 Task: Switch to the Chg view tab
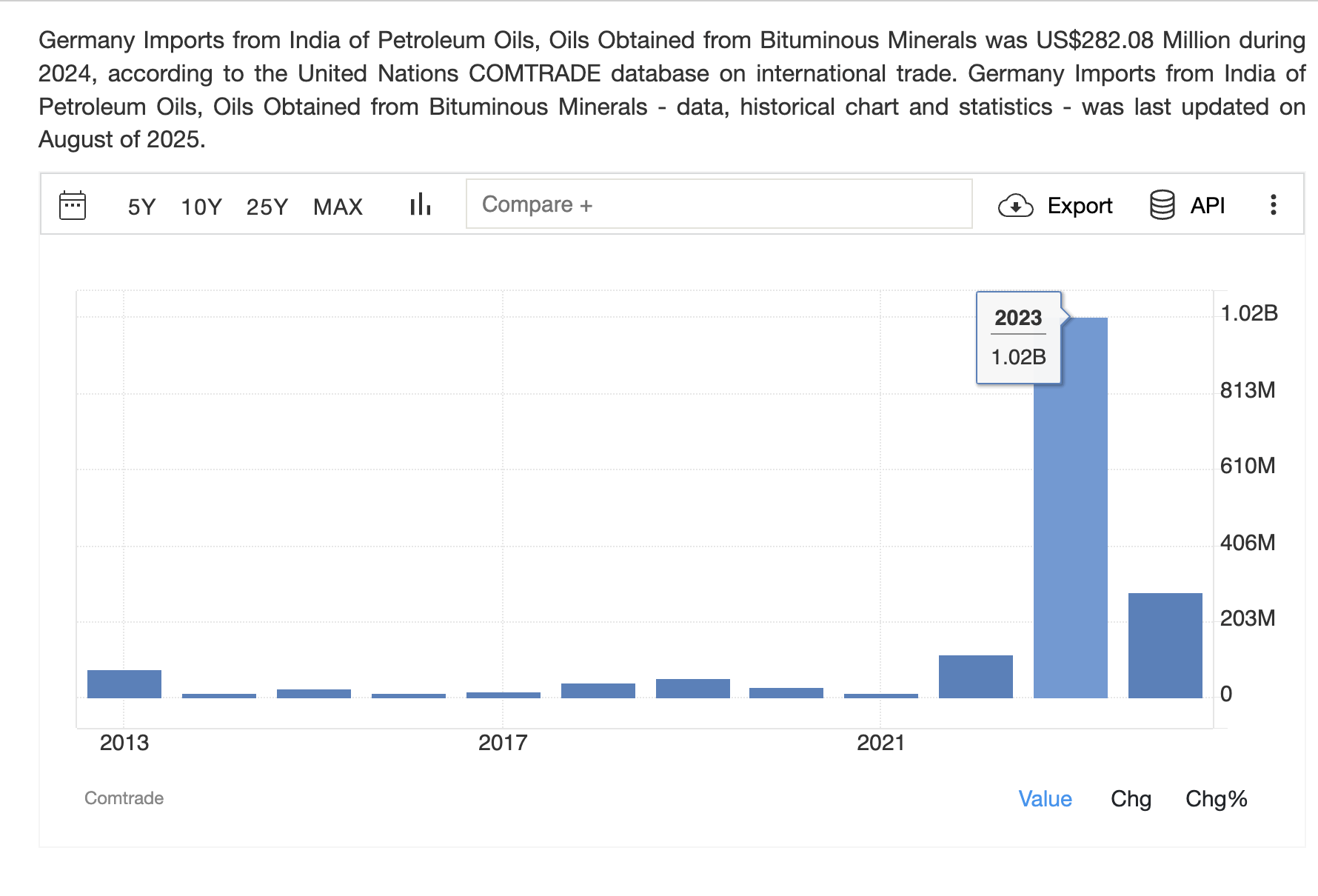pyautogui.click(x=1131, y=798)
